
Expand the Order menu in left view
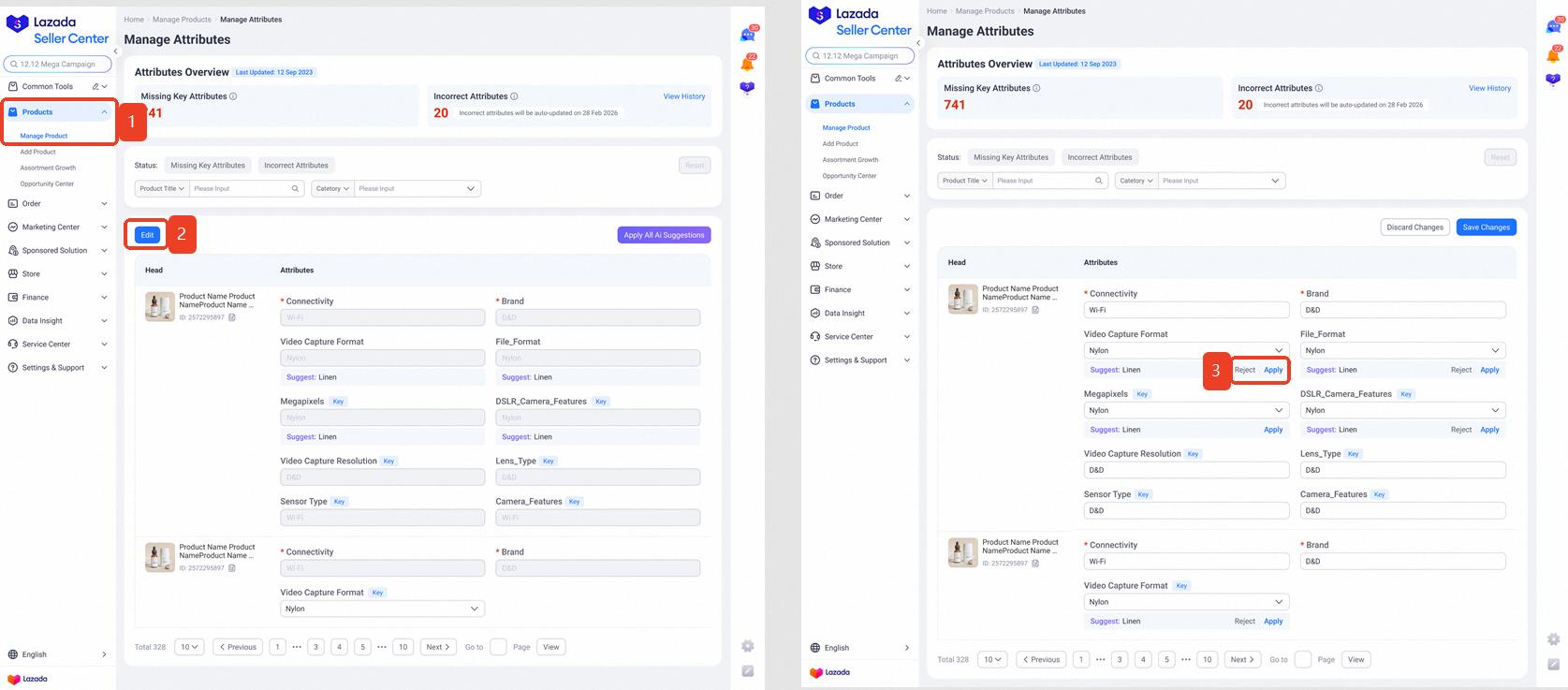(104, 203)
